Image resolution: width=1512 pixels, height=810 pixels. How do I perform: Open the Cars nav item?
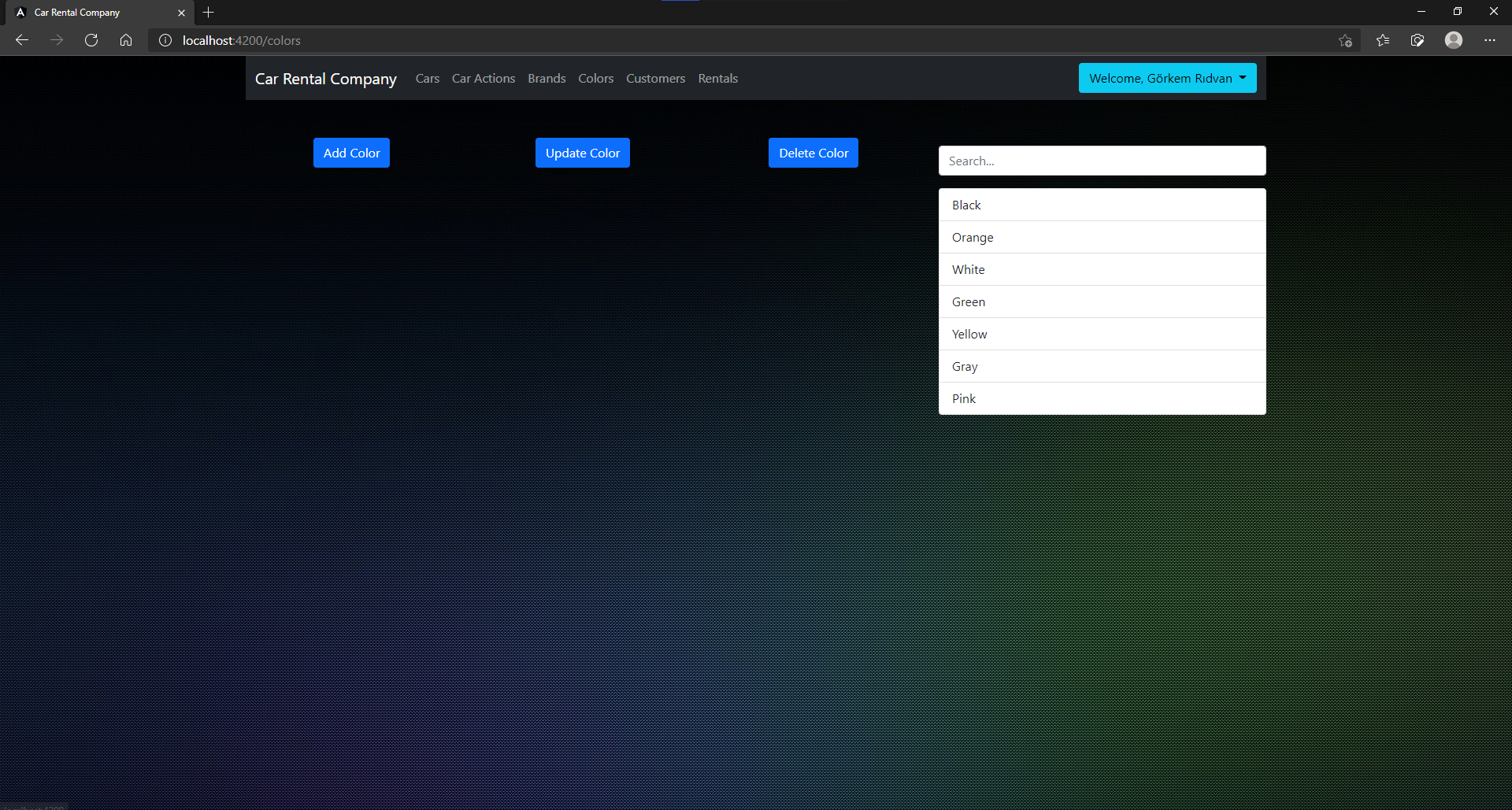(x=428, y=79)
